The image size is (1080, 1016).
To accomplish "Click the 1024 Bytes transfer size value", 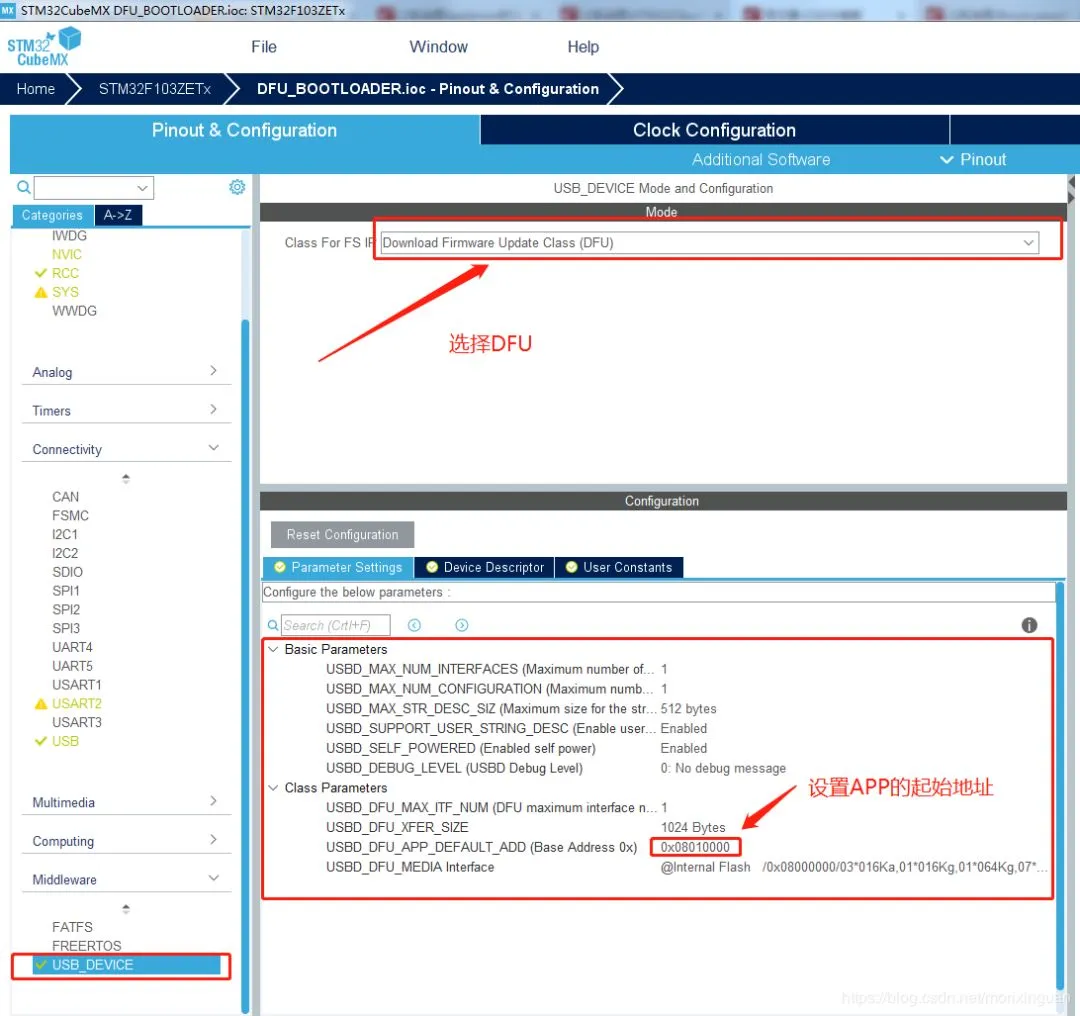I will 693,827.
